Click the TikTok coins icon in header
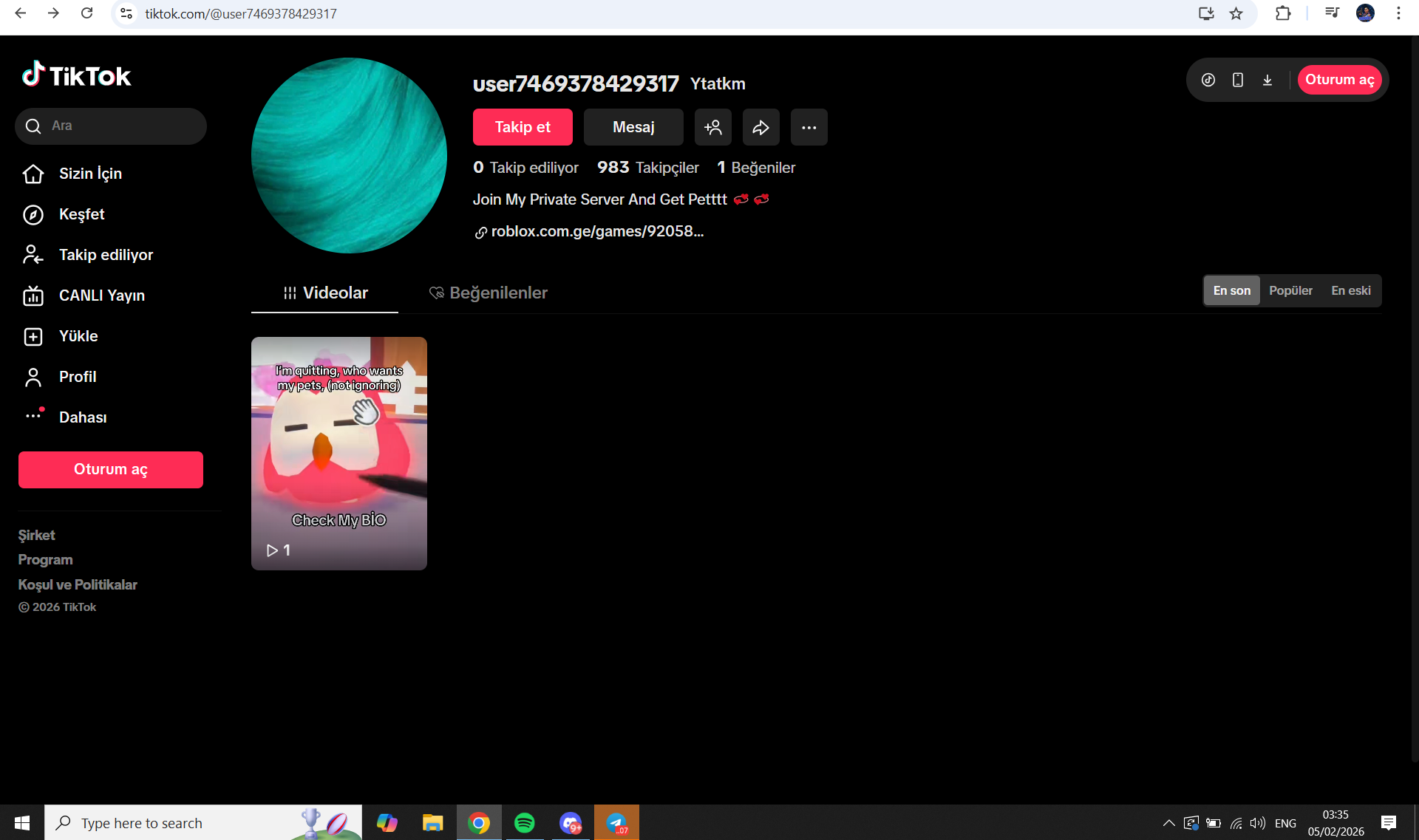This screenshot has width=1419, height=840. (1208, 80)
